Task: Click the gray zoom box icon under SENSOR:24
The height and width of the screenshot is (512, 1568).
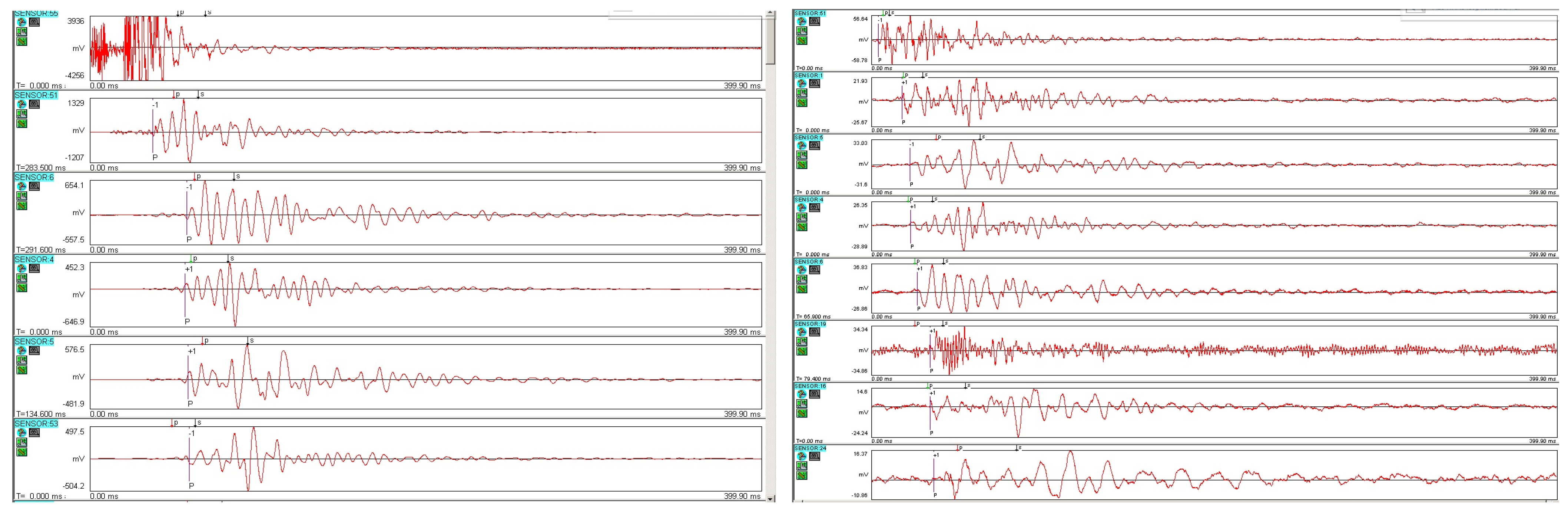Action: [815, 456]
